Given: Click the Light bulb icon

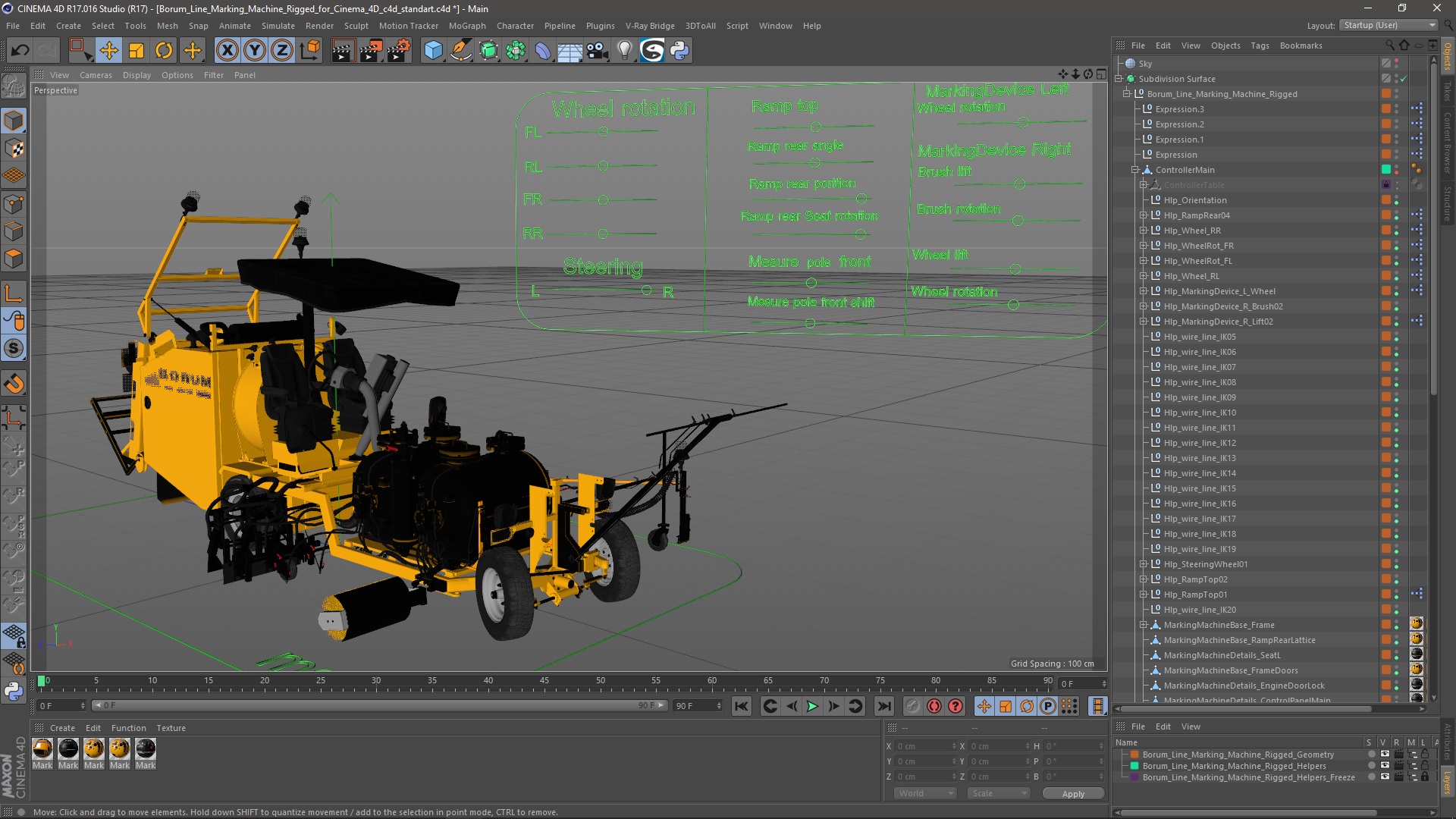Looking at the screenshot, I should tap(624, 51).
